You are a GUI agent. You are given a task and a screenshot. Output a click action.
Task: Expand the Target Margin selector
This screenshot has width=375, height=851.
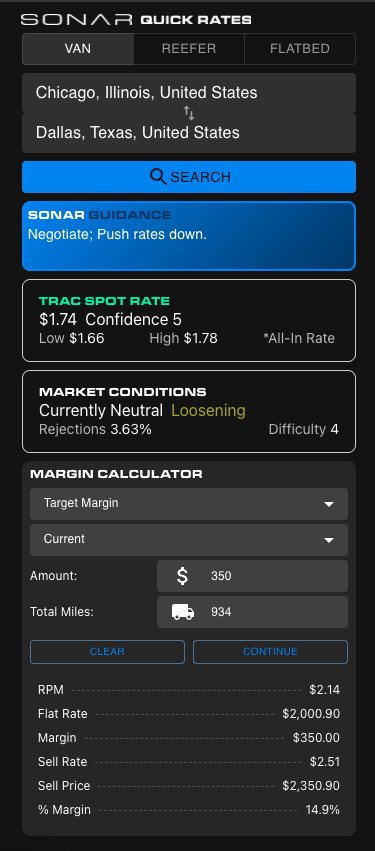pos(189,504)
